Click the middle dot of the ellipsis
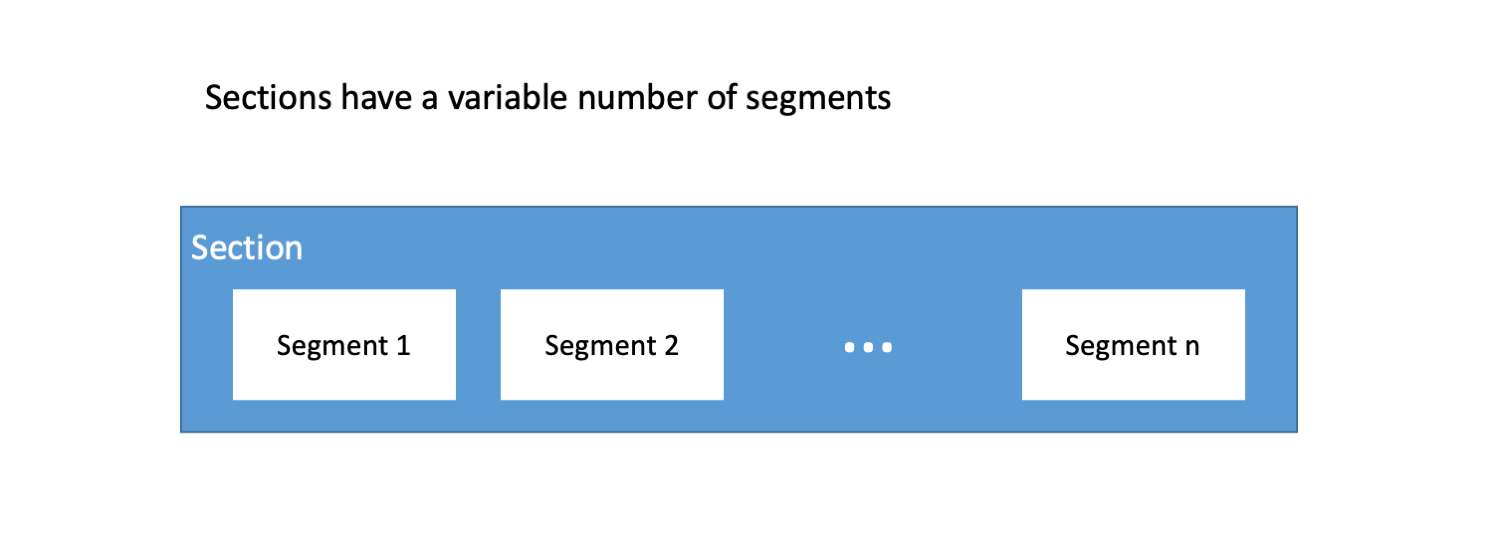 coord(868,348)
